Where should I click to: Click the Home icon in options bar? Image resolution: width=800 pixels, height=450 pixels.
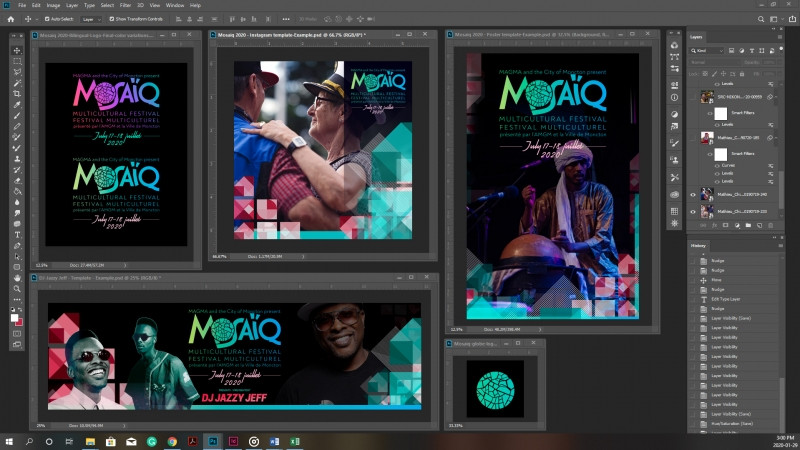[11, 19]
